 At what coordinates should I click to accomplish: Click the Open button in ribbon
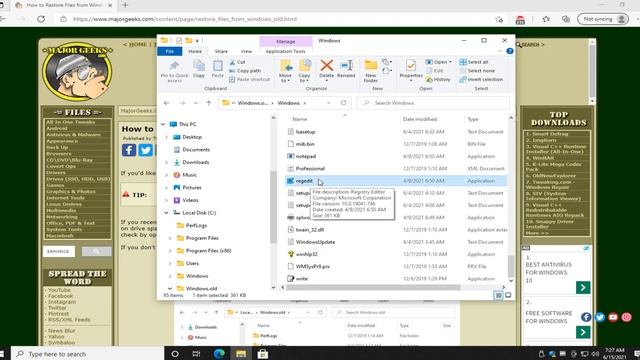[438, 62]
